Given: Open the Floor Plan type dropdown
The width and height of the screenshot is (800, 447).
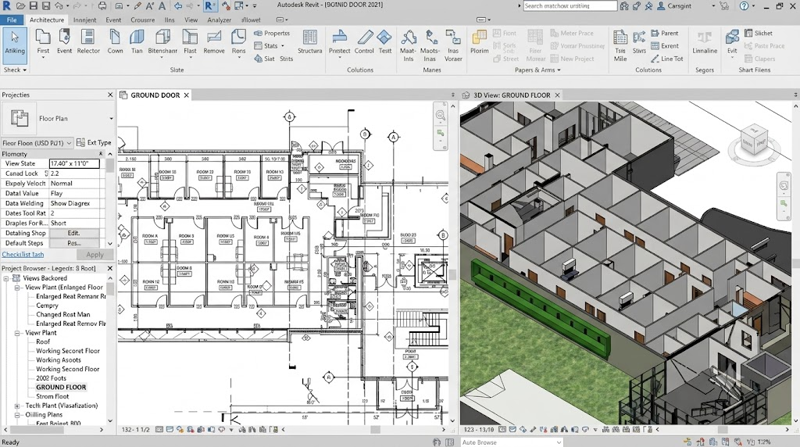Looking at the screenshot, I should pyautogui.click(x=111, y=118).
